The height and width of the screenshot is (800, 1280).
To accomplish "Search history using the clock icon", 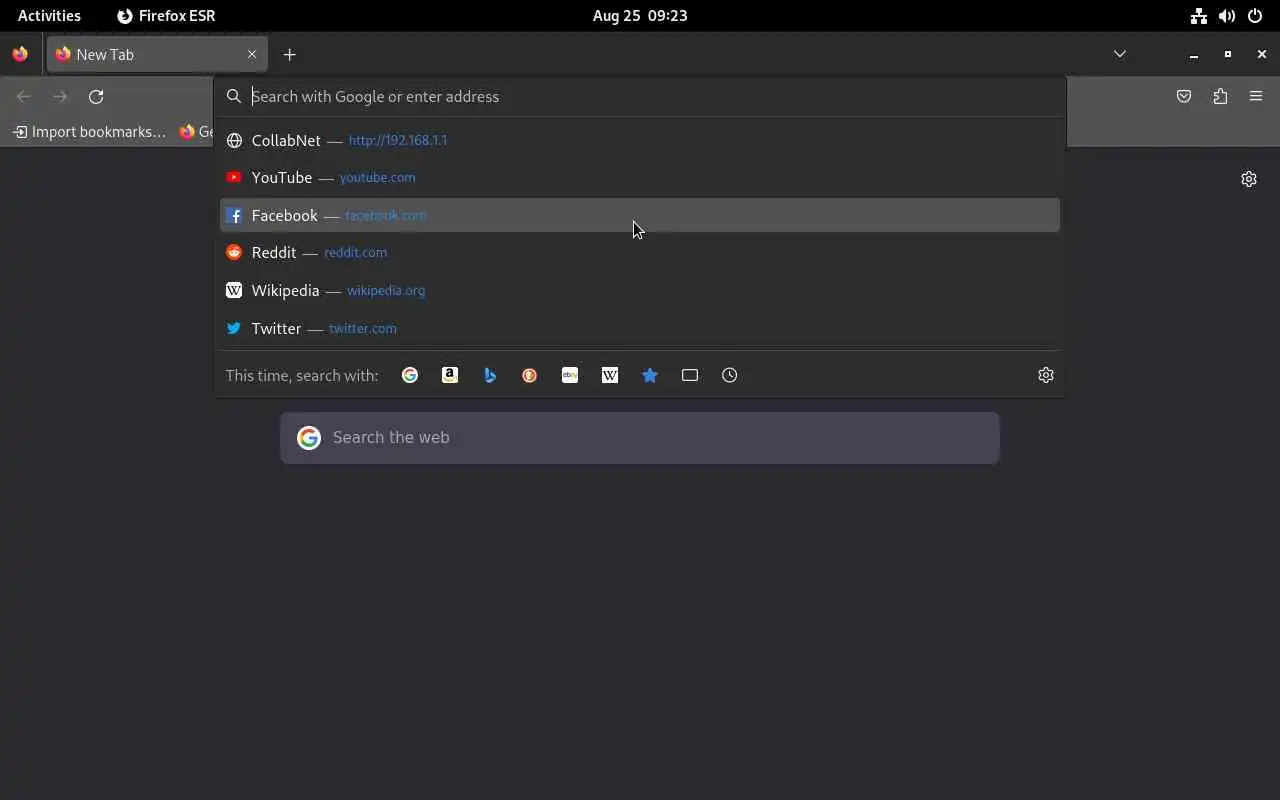I will 730,375.
